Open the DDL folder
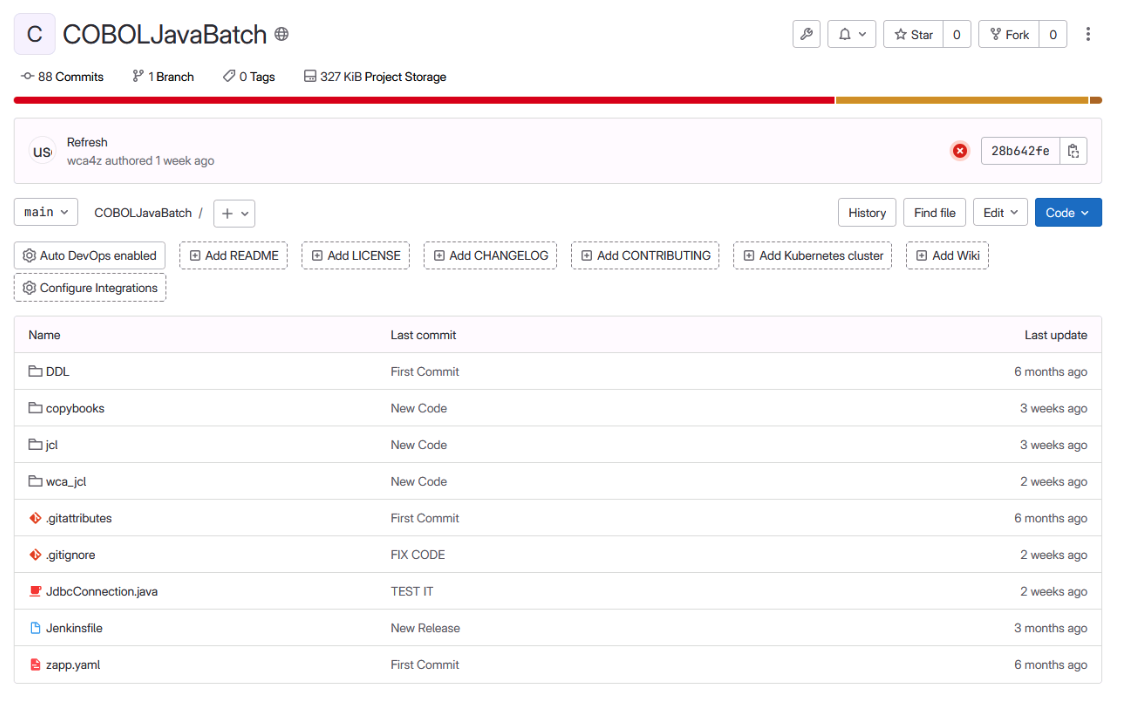This screenshot has height=709, width=1147. (58, 372)
